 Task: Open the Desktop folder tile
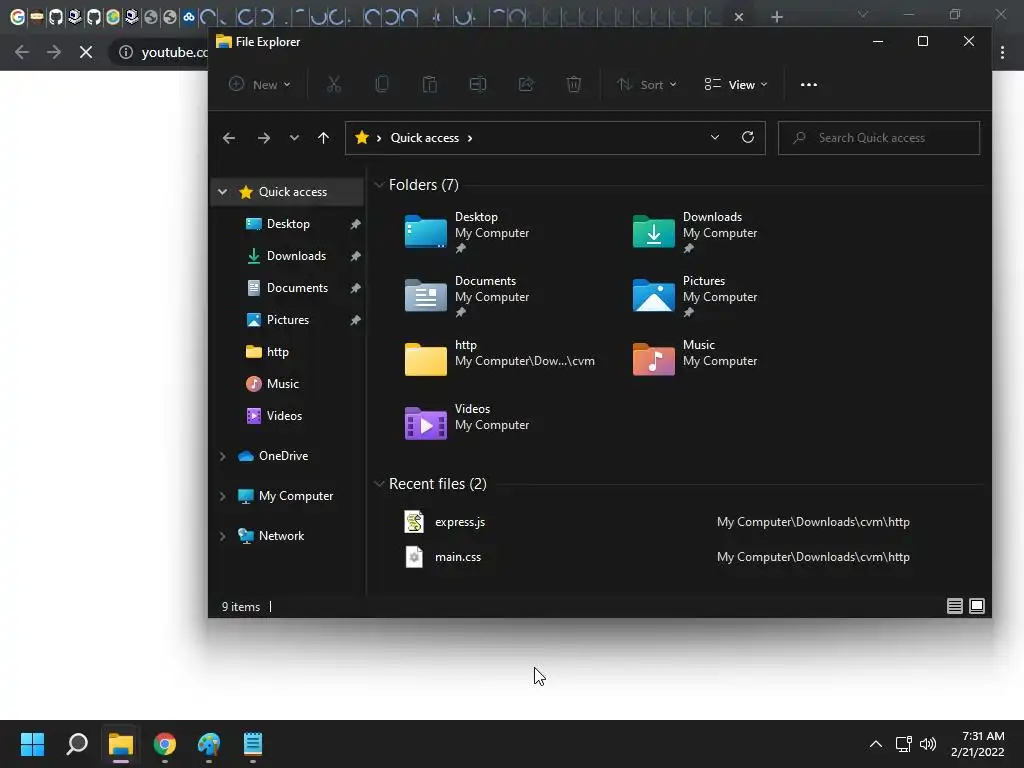(x=467, y=232)
